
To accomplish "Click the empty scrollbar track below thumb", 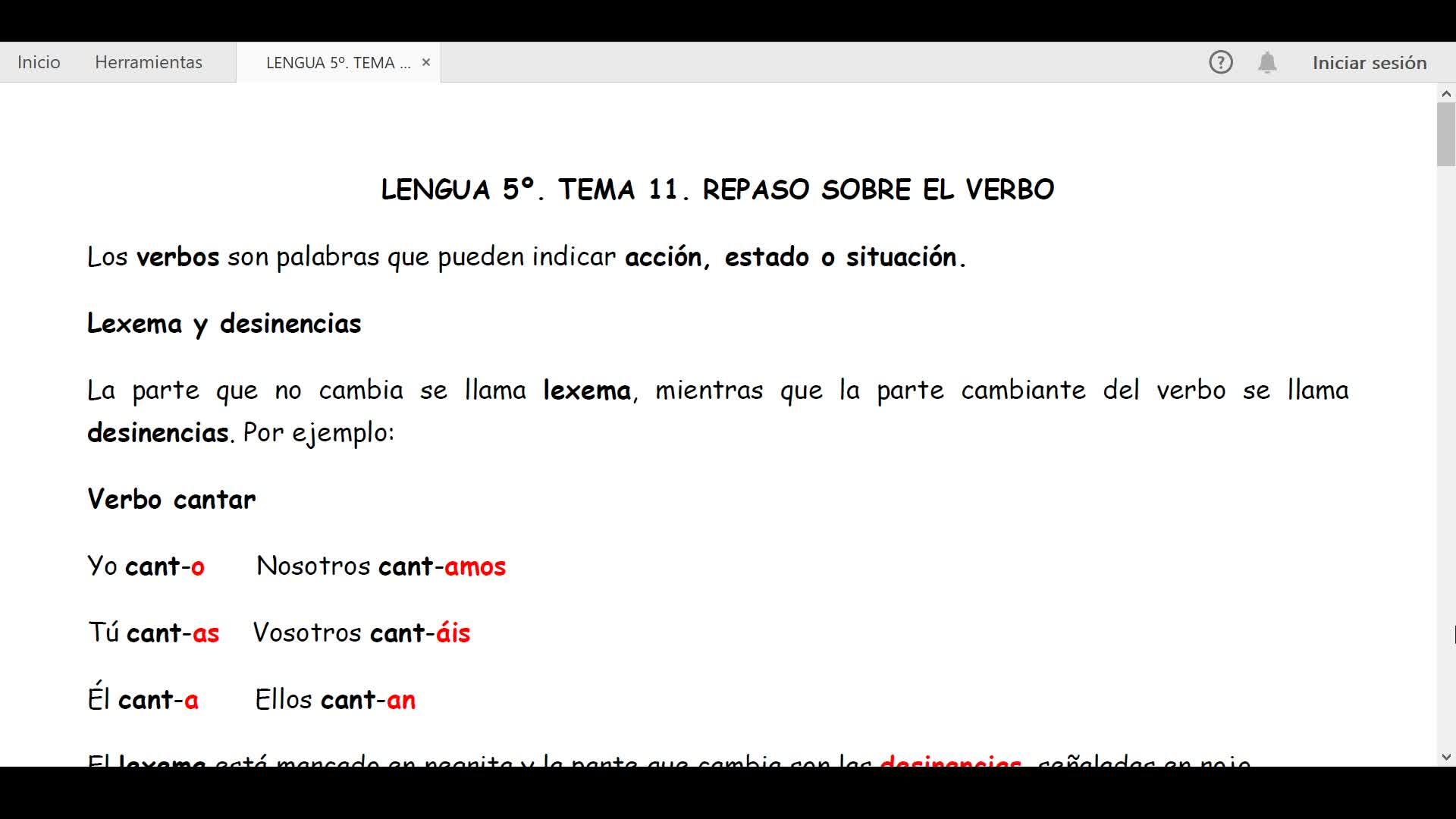I will [1445, 455].
